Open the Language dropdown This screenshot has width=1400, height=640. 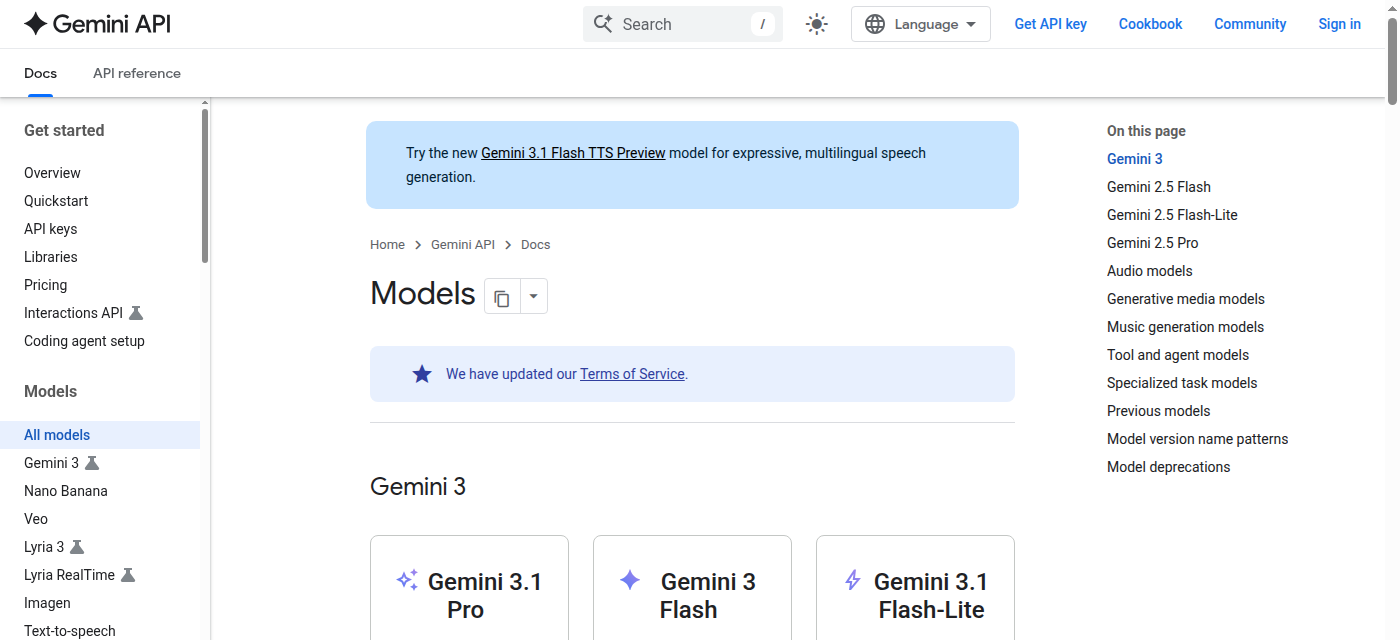point(920,23)
